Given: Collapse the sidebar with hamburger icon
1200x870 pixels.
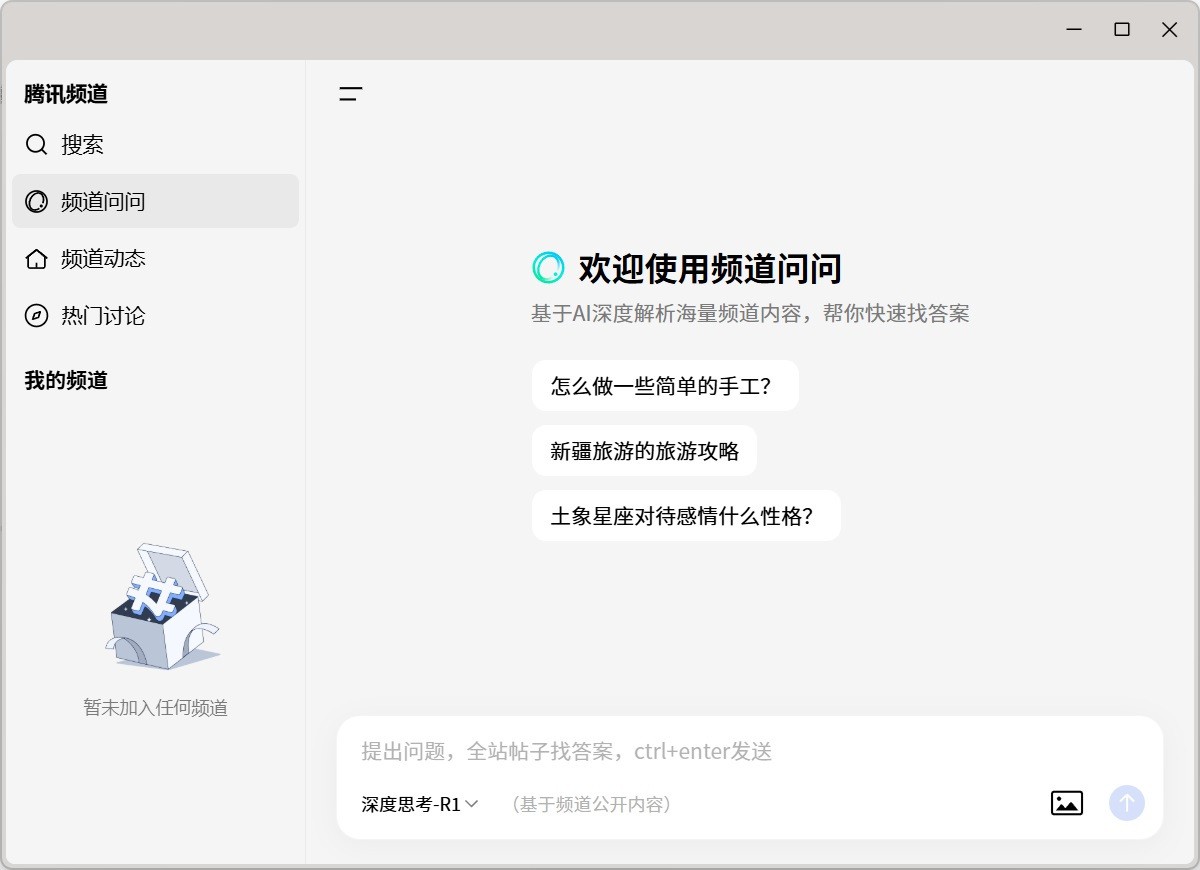Looking at the screenshot, I should (350, 95).
